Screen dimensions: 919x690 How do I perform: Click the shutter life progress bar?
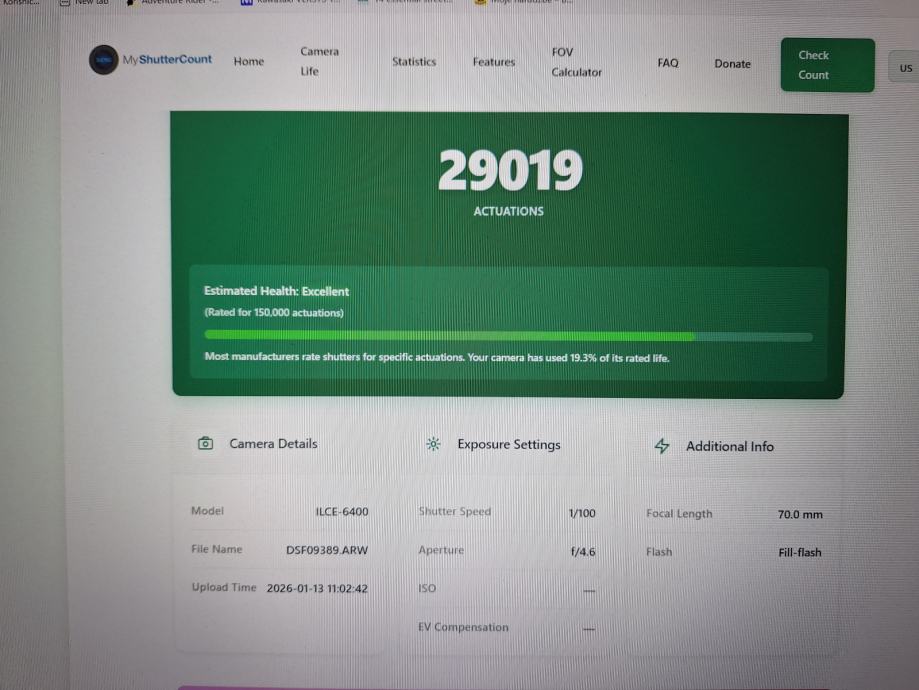(508, 336)
